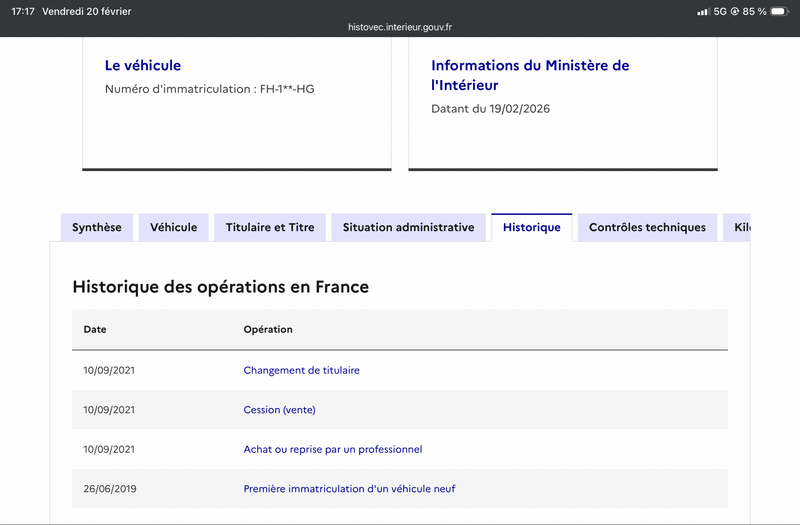
Task: Click Informations du Ministère de l'Intérieur heading
Action: click(x=530, y=75)
